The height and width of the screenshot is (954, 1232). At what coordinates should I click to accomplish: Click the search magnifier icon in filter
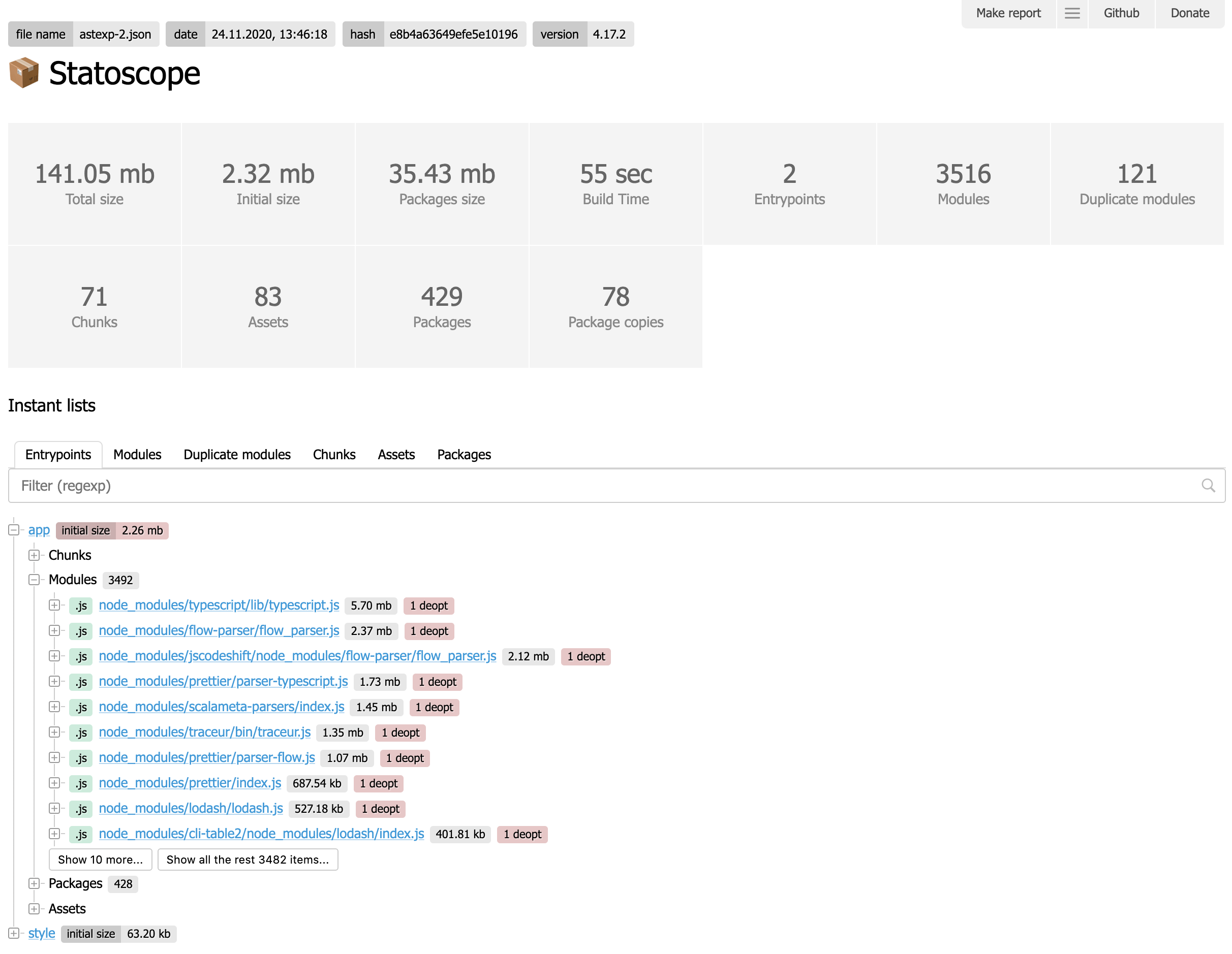pos(1208,486)
